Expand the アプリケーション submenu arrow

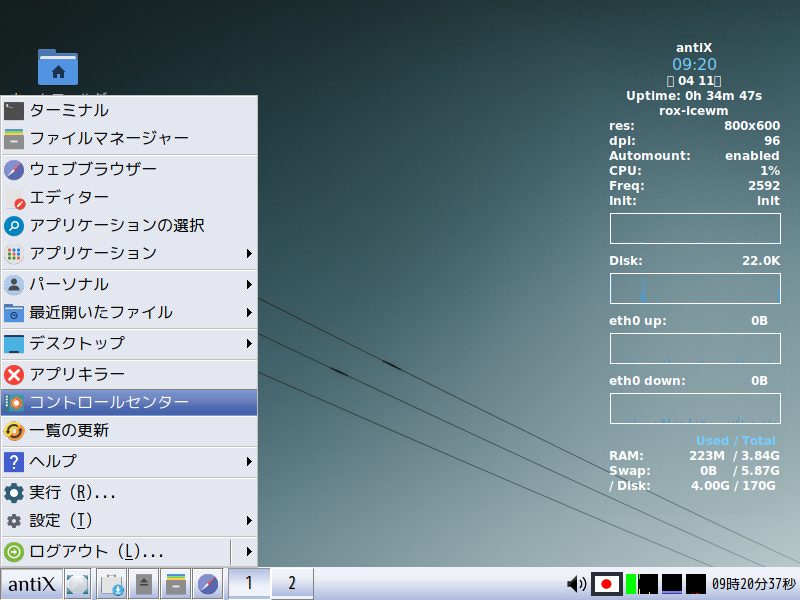(249, 254)
